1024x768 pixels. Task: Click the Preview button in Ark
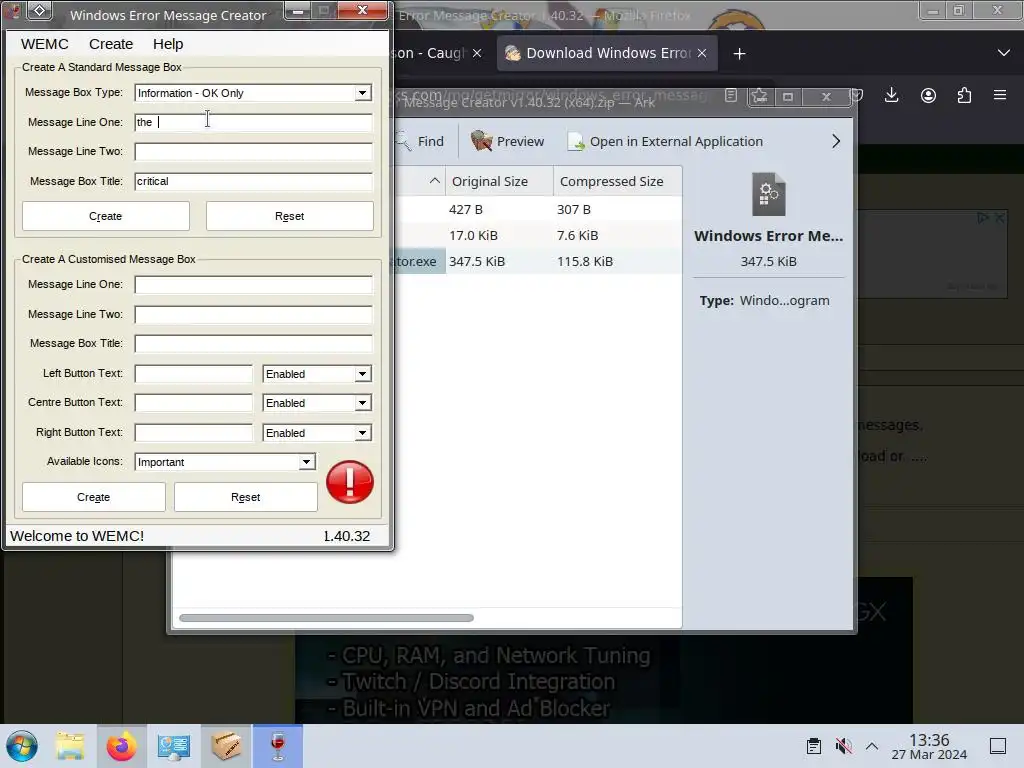tap(507, 141)
